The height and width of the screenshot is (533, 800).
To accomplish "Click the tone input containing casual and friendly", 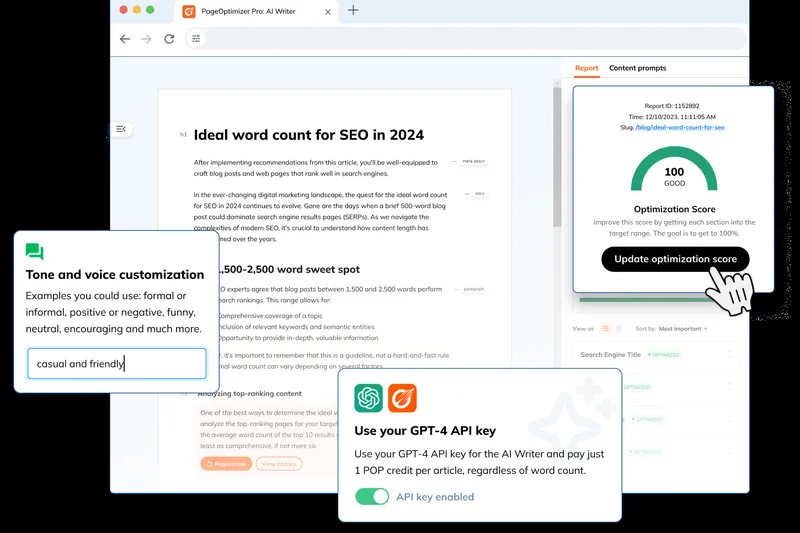I will click(117, 364).
